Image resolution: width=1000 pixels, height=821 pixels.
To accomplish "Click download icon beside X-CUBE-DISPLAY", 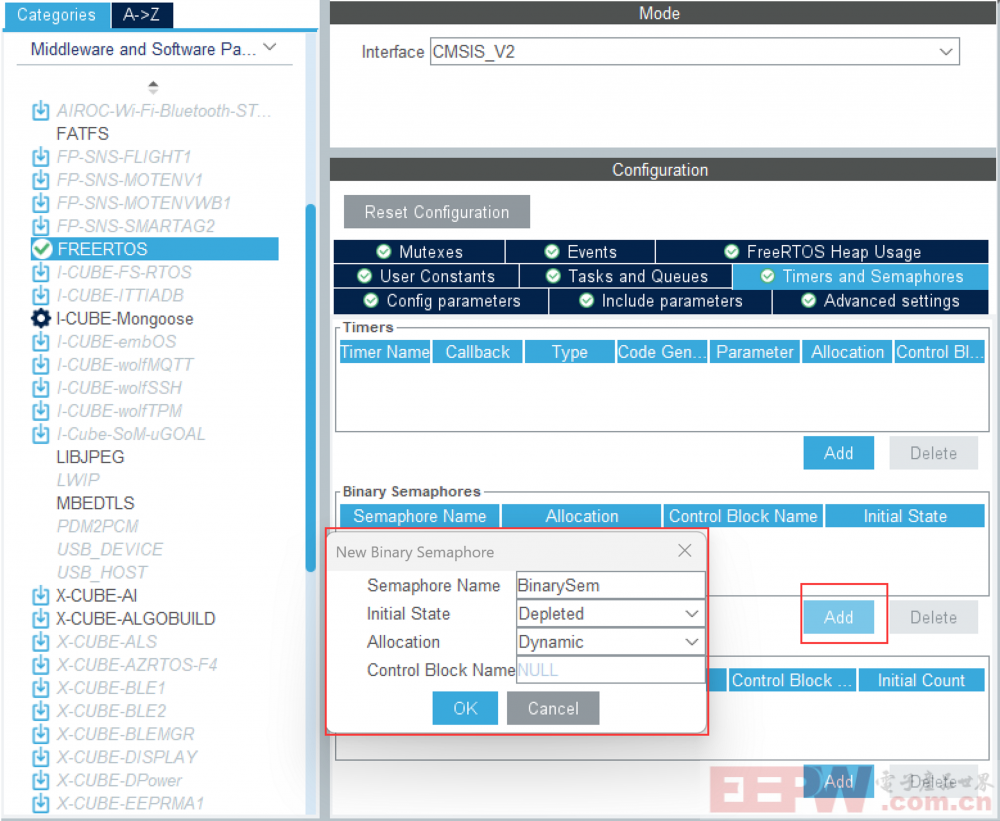I will tap(40, 757).
